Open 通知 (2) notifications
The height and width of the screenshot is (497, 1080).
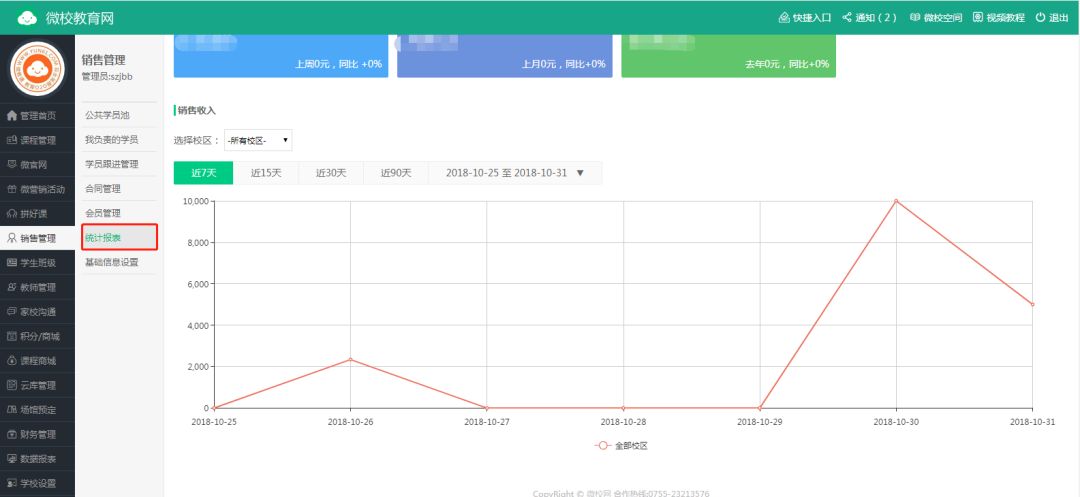coord(869,18)
